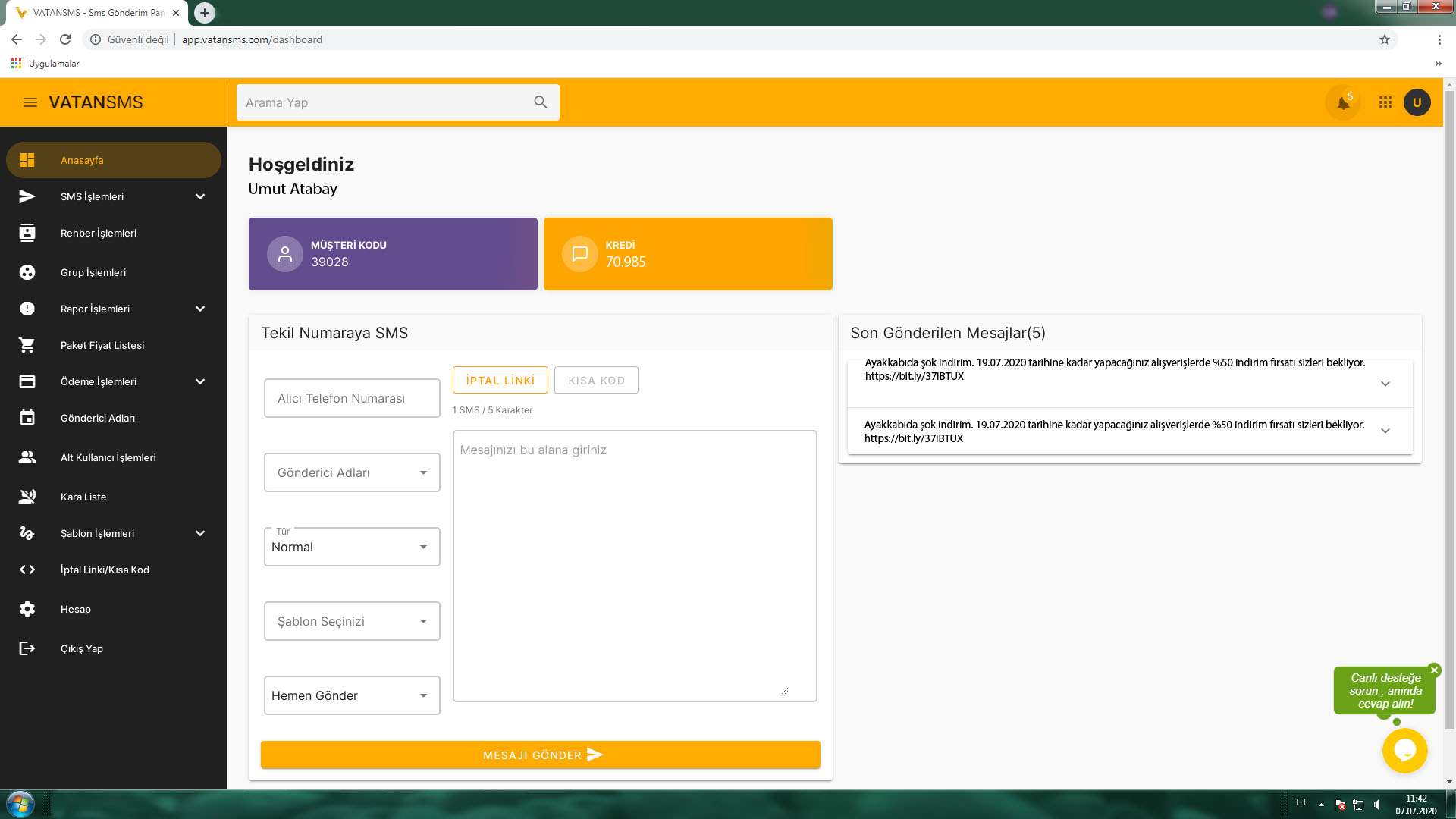
Task: Click the SMS İşlemleri send icon
Action: click(27, 196)
